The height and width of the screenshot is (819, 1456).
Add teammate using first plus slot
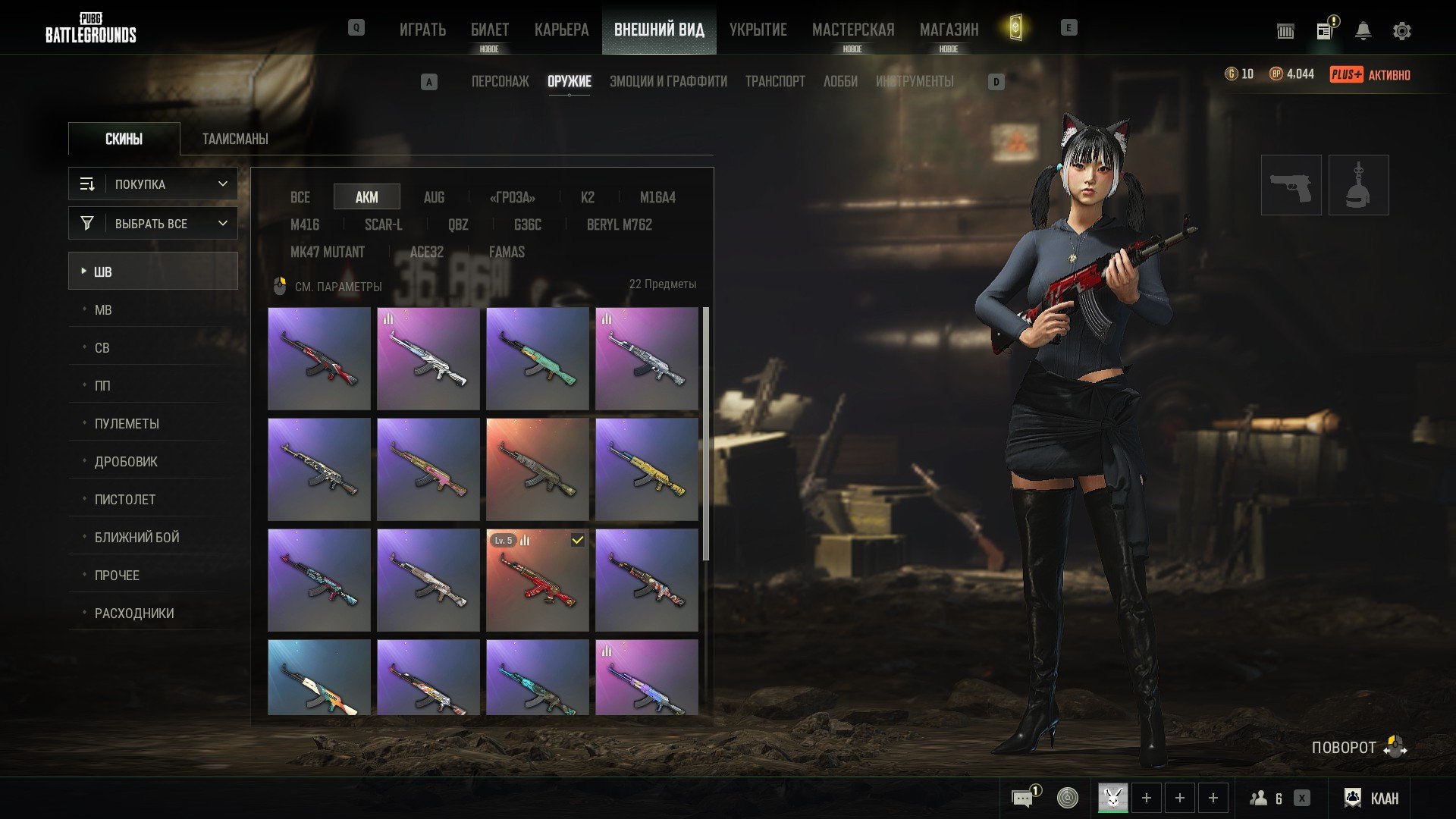coord(1146,798)
